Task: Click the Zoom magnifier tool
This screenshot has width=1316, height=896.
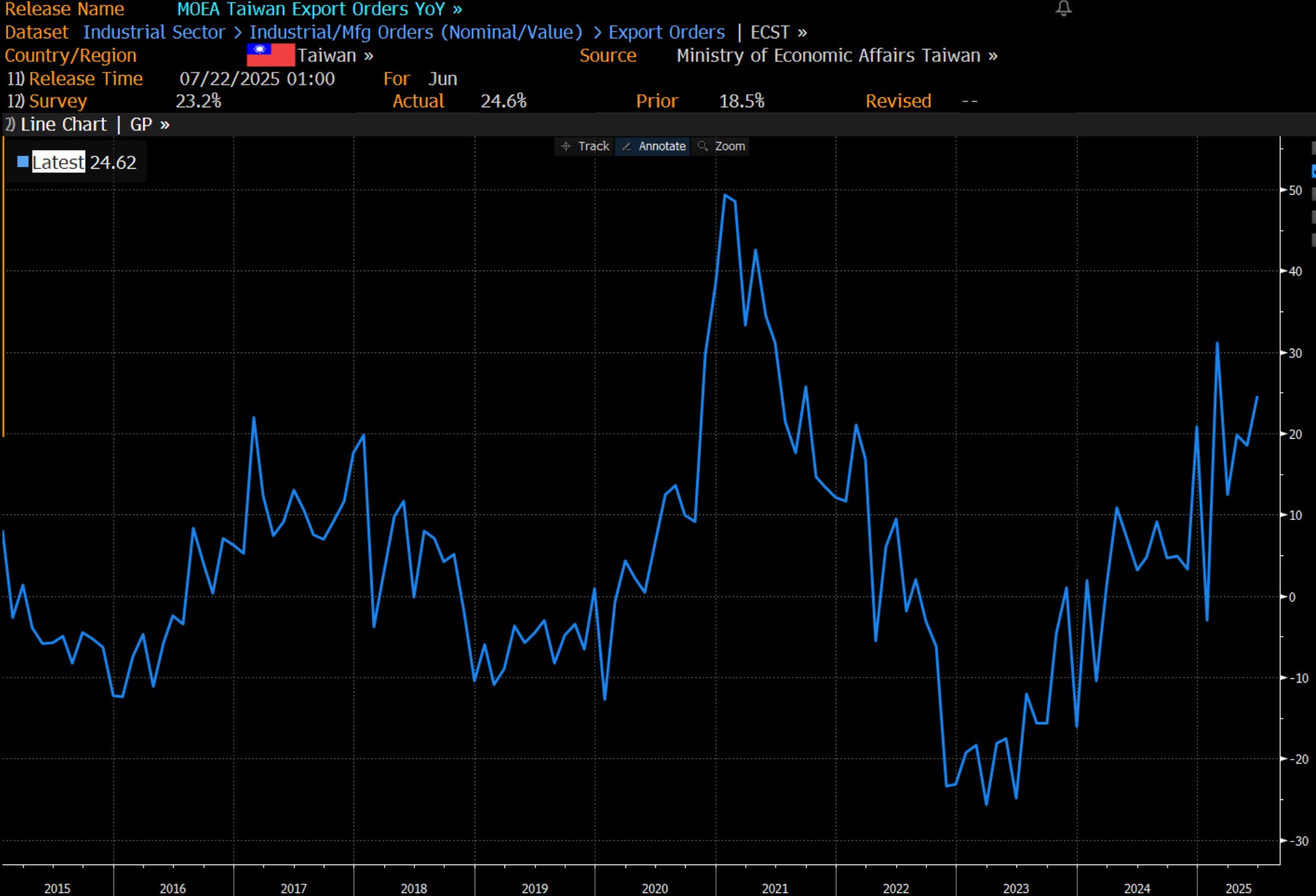Action: point(722,146)
